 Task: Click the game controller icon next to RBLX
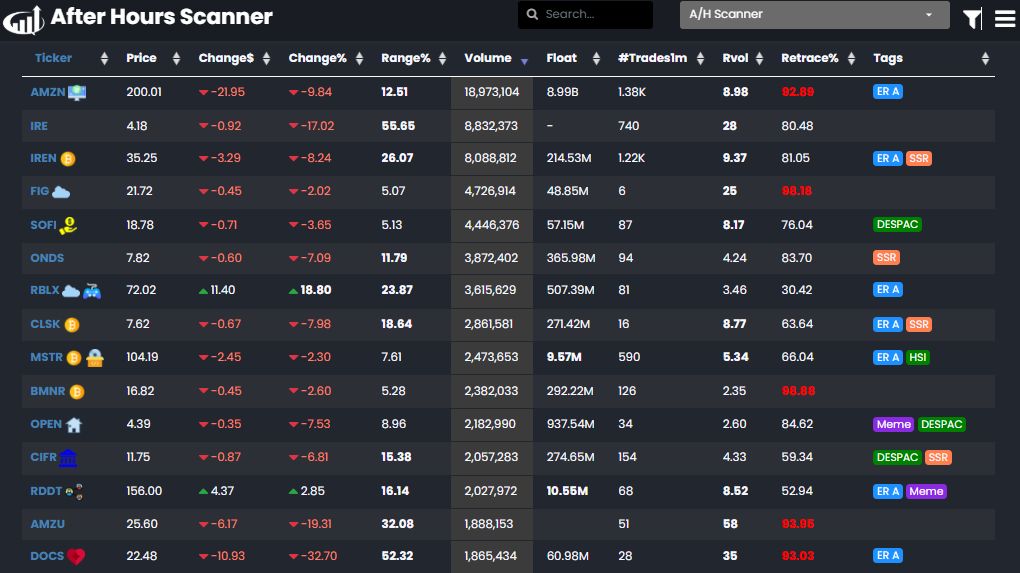(92, 291)
